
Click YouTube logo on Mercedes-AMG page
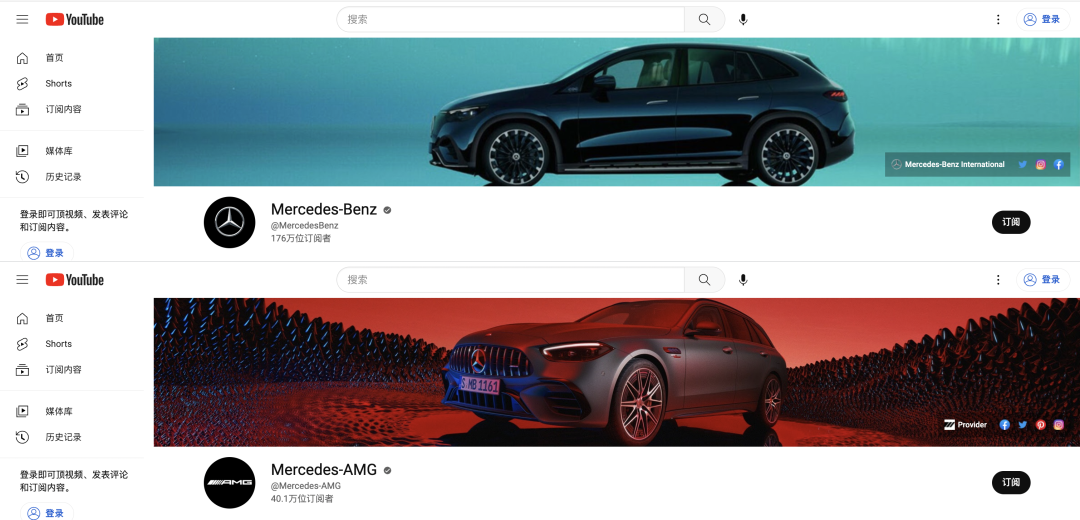click(x=75, y=280)
